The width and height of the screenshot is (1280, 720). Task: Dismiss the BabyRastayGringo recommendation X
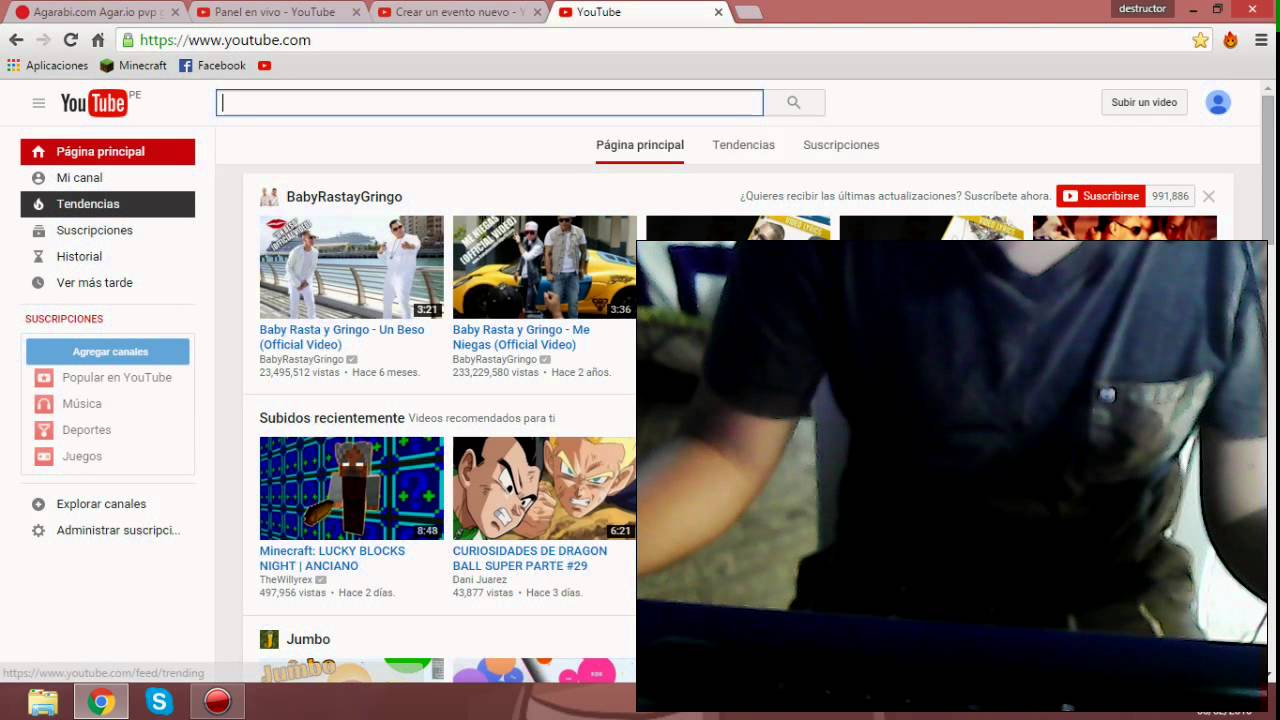pos(1209,196)
